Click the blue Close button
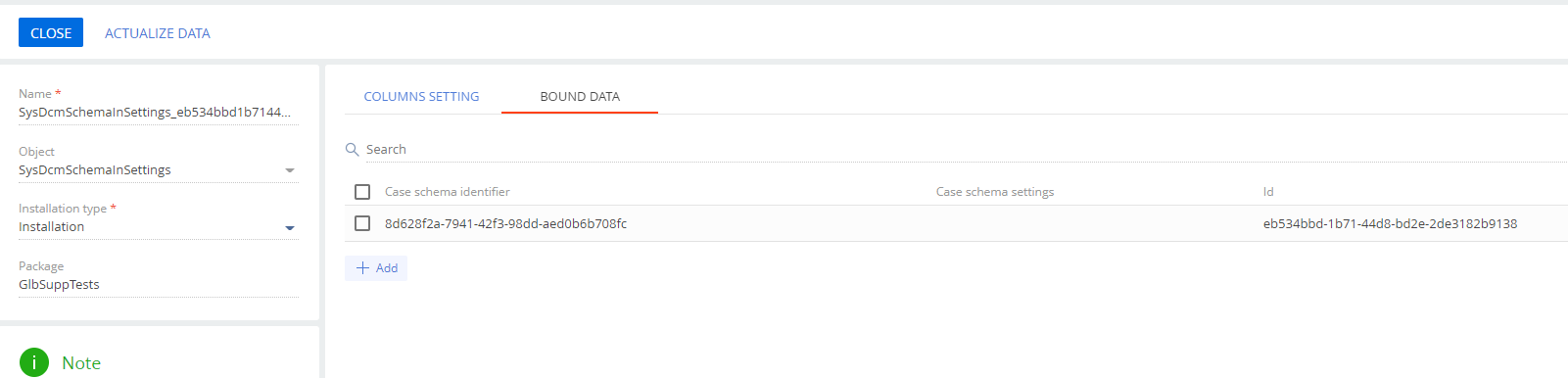1568x378 pixels. (51, 33)
